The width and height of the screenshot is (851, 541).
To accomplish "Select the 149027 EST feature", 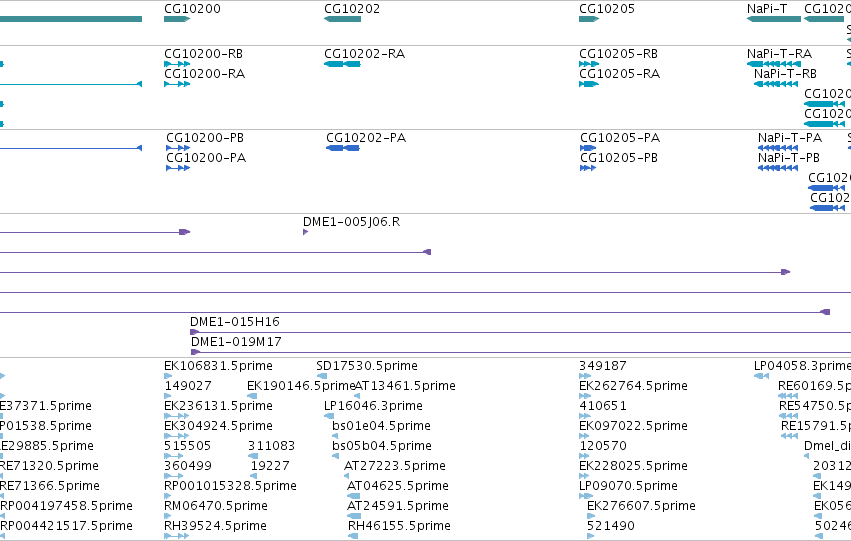I will coord(169,396).
